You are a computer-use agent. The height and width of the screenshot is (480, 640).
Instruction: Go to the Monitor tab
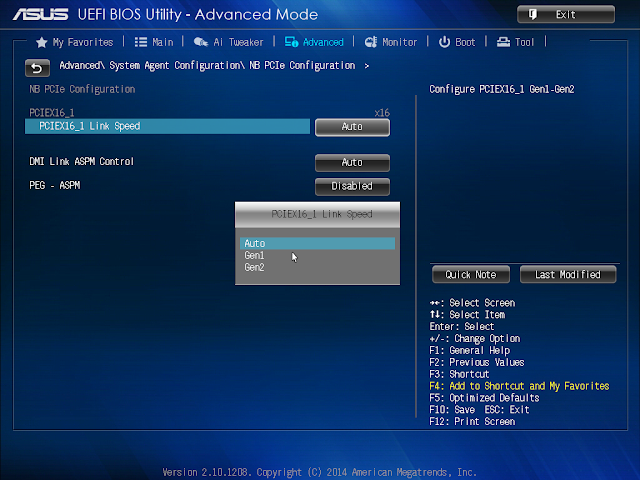coord(400,42)
